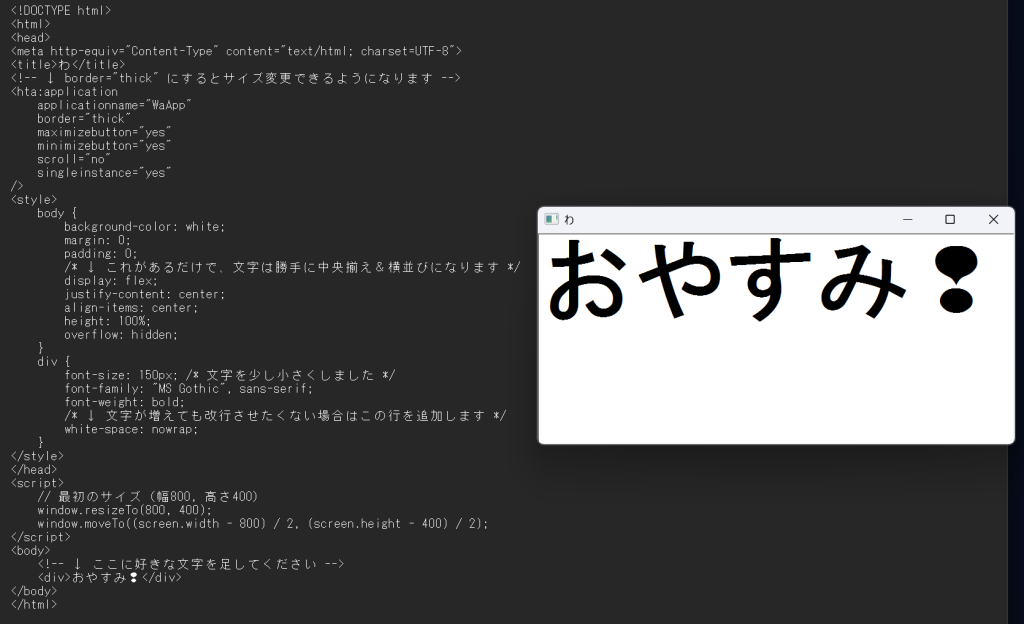
Task: Click the app icon in the わ window title bar
Action: coord(551,220)
